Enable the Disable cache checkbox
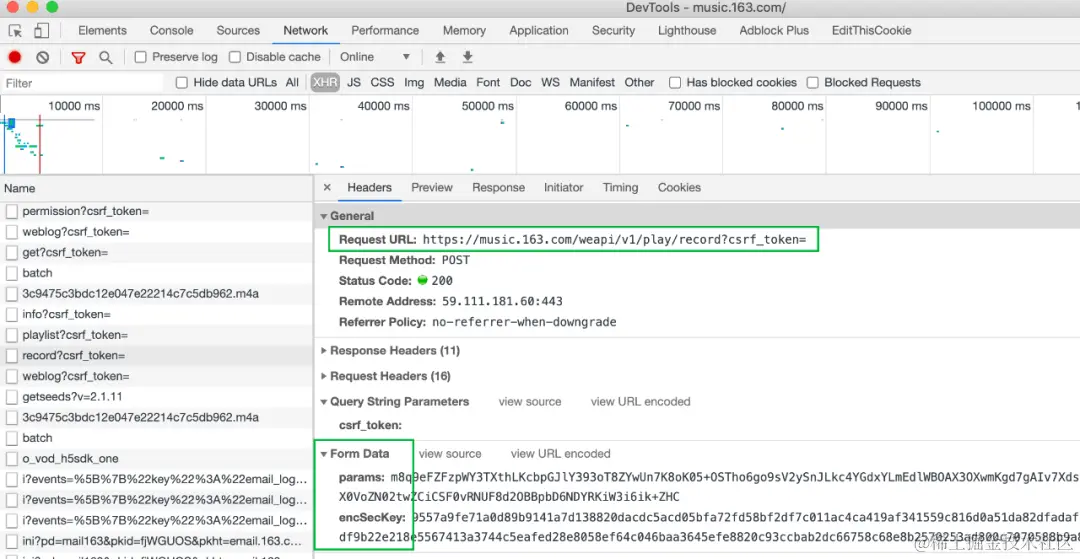Screen dimensions: 1080x559 pyautogui.click(x=235, y=57)
